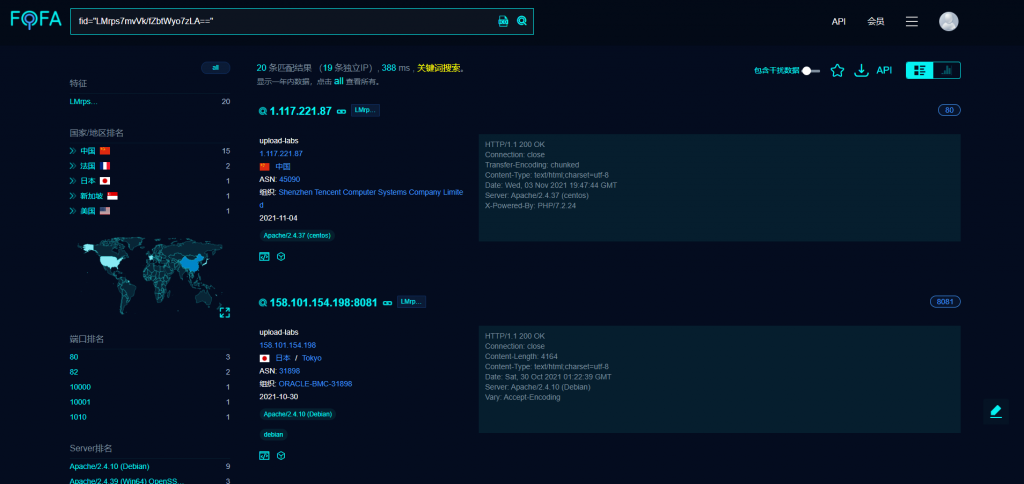Click cube icon for 1.117.221.87 result
Image resolution: width=1024 pixels, height=484 pixels.
point(281,257)
